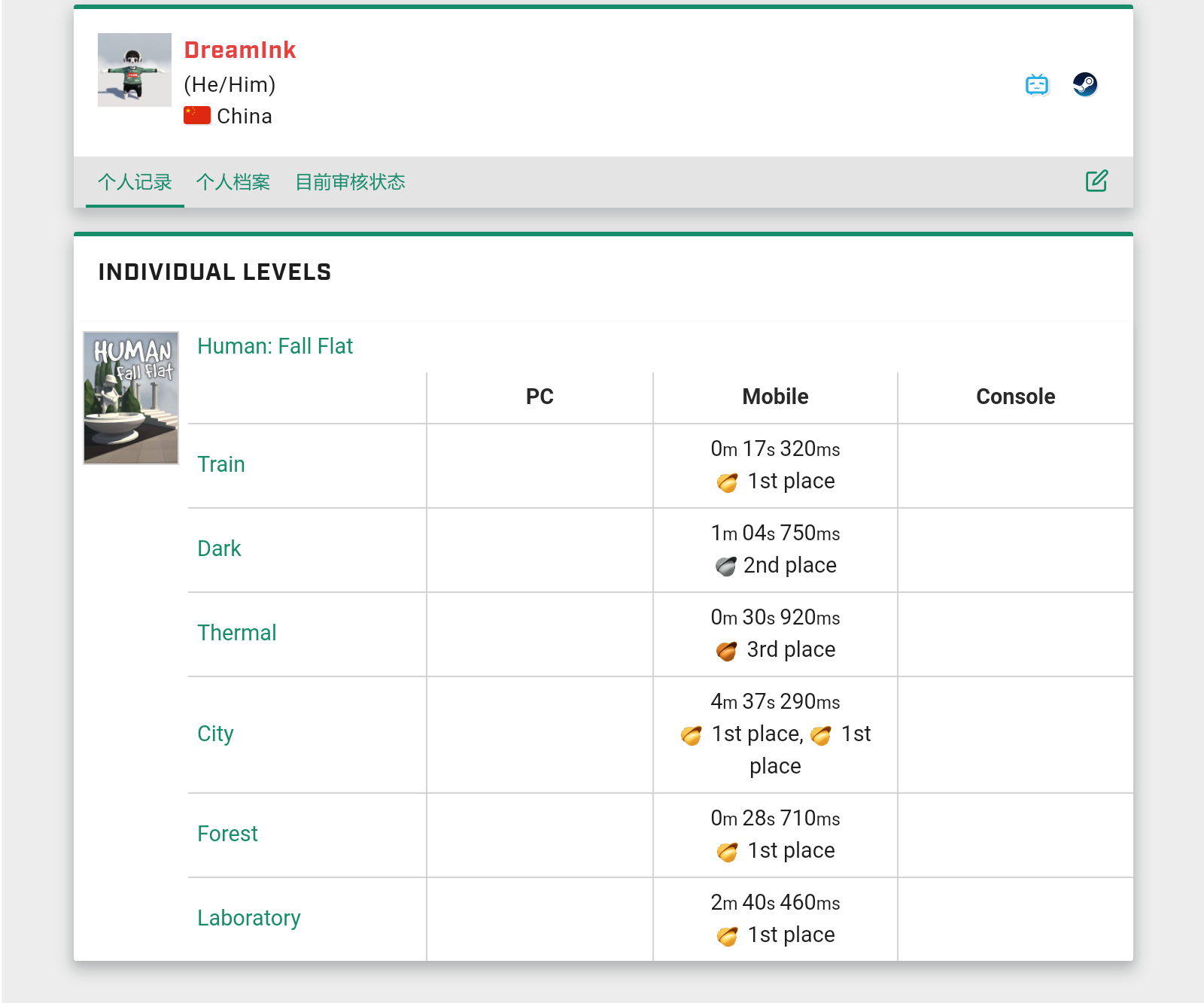Viewport: 1204px width, 1003px height.
Task: Click the Human Fall Flat cover art
Action: coord(131,398)
